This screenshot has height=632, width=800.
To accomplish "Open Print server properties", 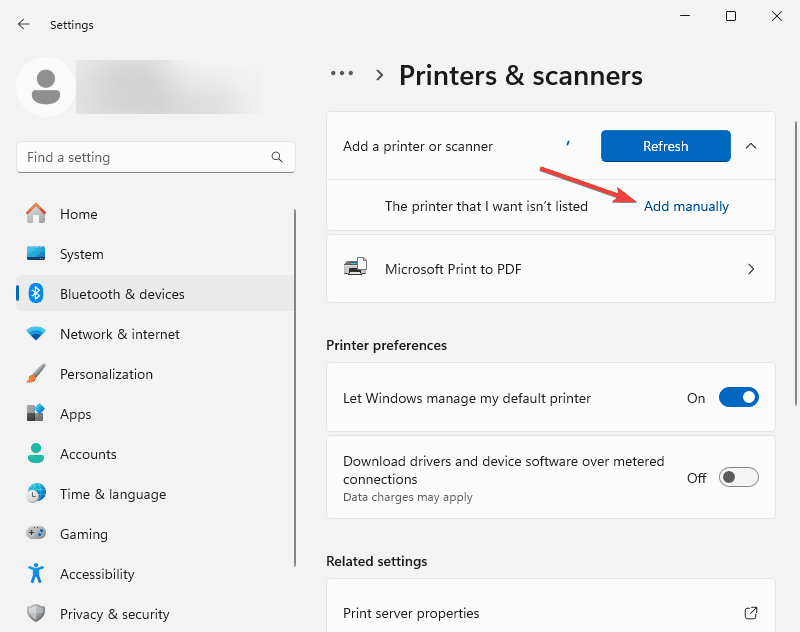I will (x=551, y=605).
